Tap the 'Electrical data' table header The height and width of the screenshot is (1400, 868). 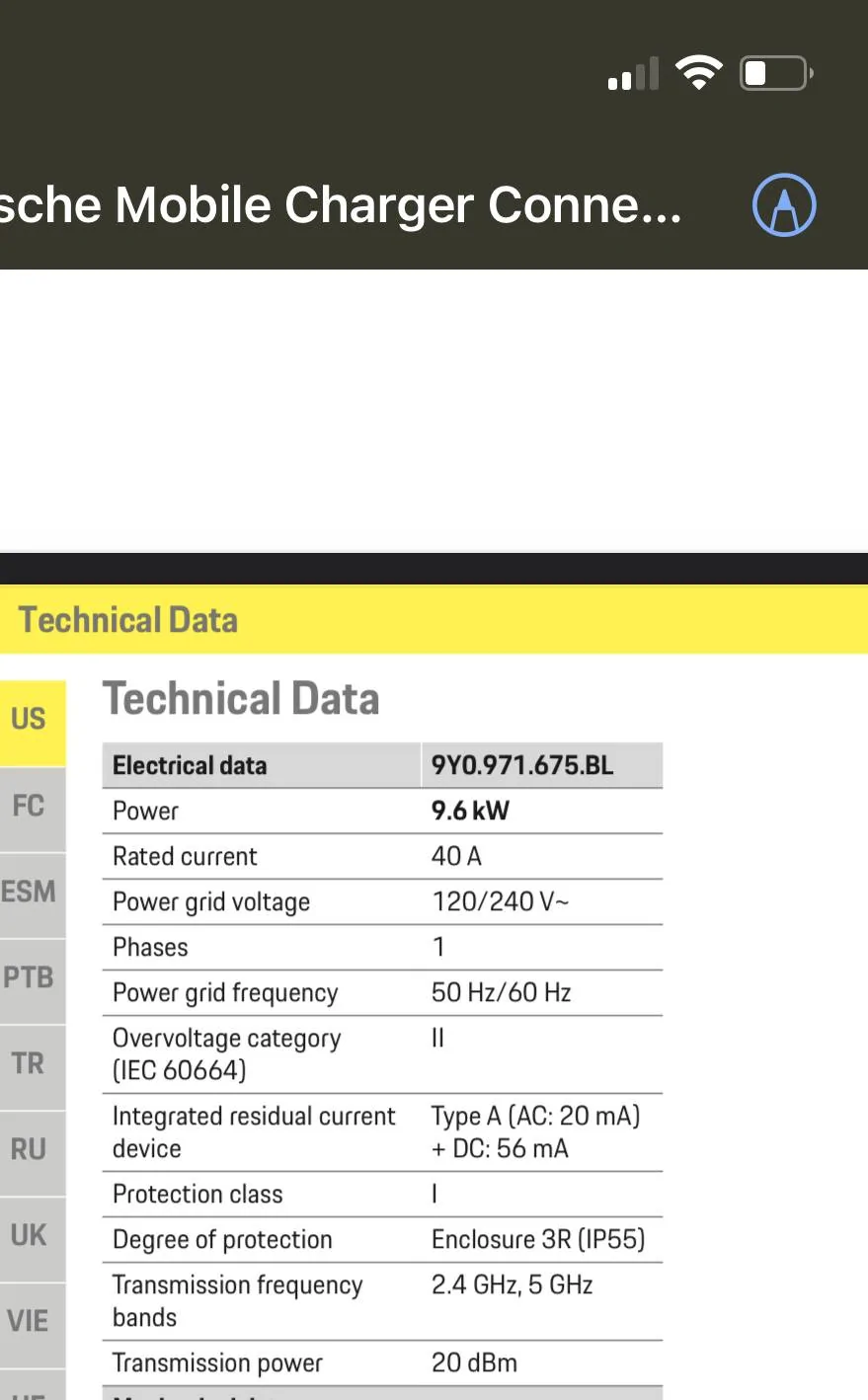[x=190, y=766]
